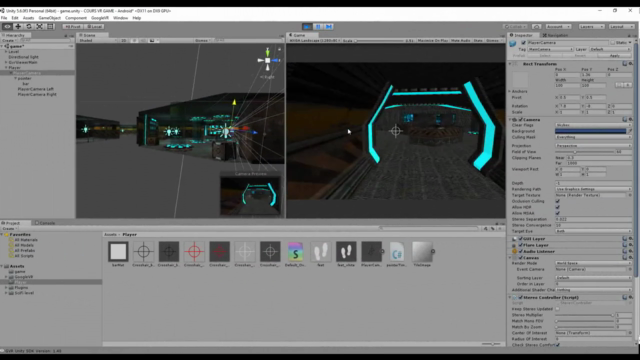Select Directional light in Hierarchy

click(24, 57)
